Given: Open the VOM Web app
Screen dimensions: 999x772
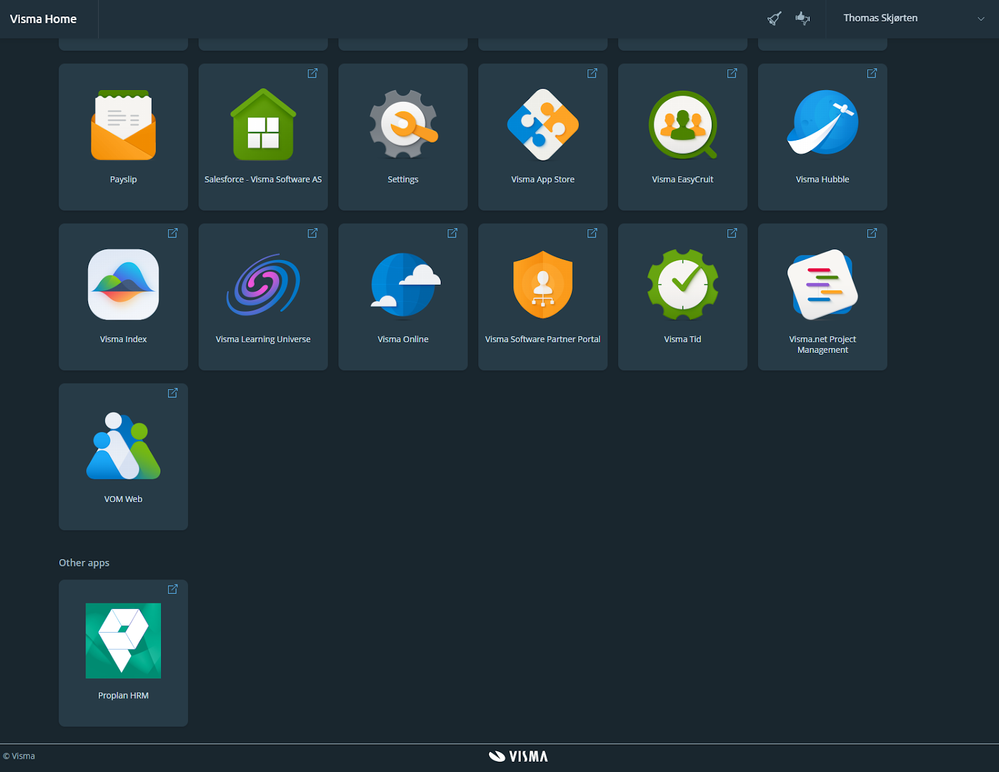Looking at the screenshot, I should tap(123, 457).
